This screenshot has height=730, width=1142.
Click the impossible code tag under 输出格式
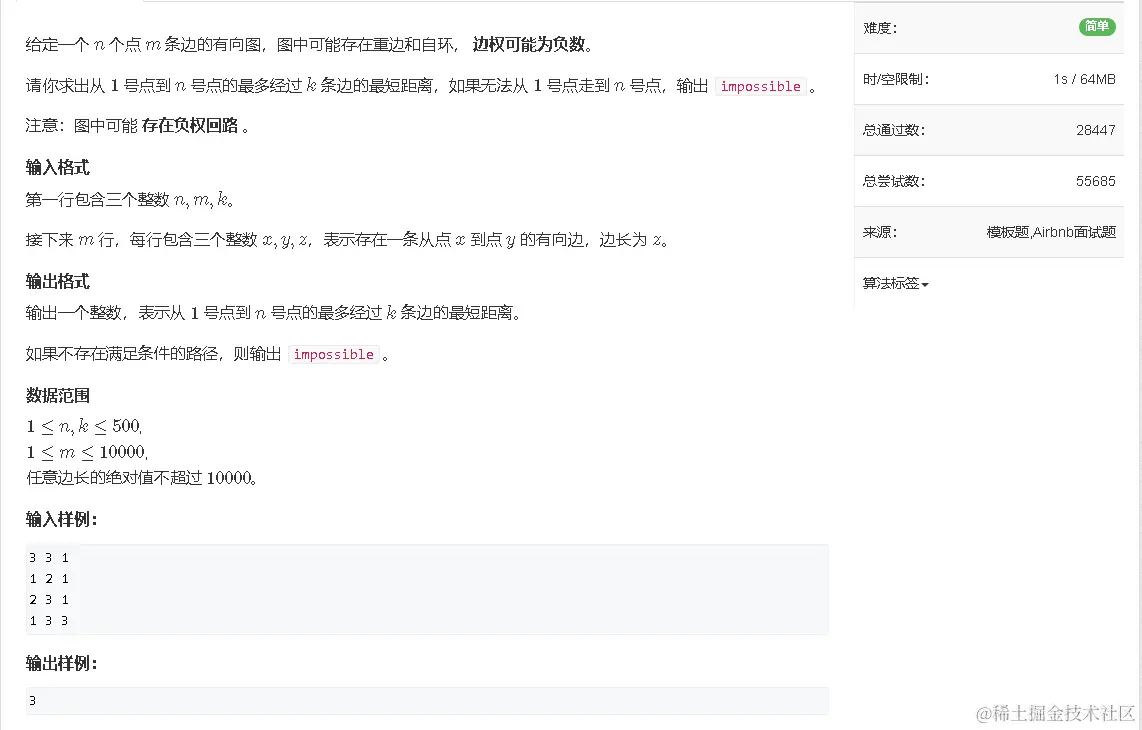(334, 355)
